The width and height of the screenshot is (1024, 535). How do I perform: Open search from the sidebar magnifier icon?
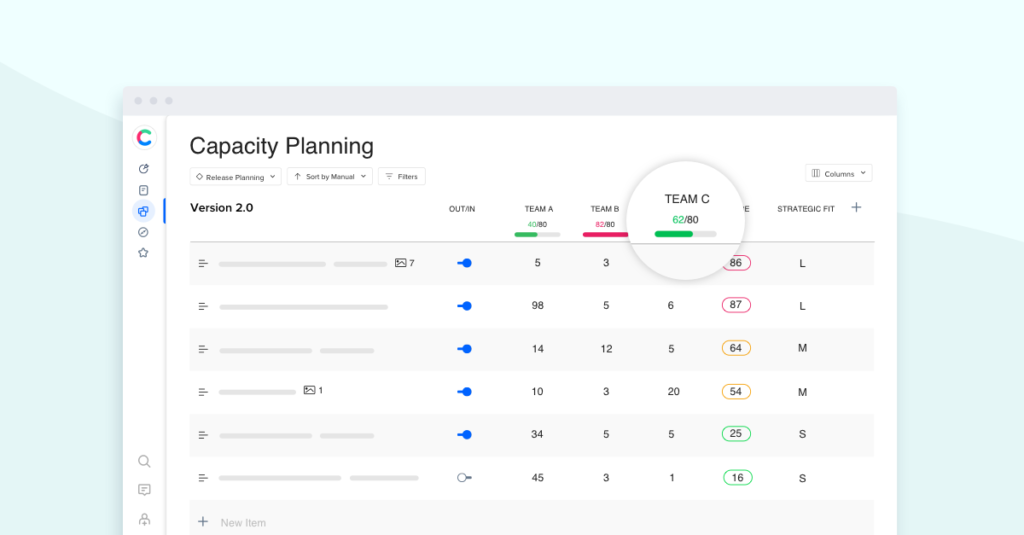(x=144, y=461)
